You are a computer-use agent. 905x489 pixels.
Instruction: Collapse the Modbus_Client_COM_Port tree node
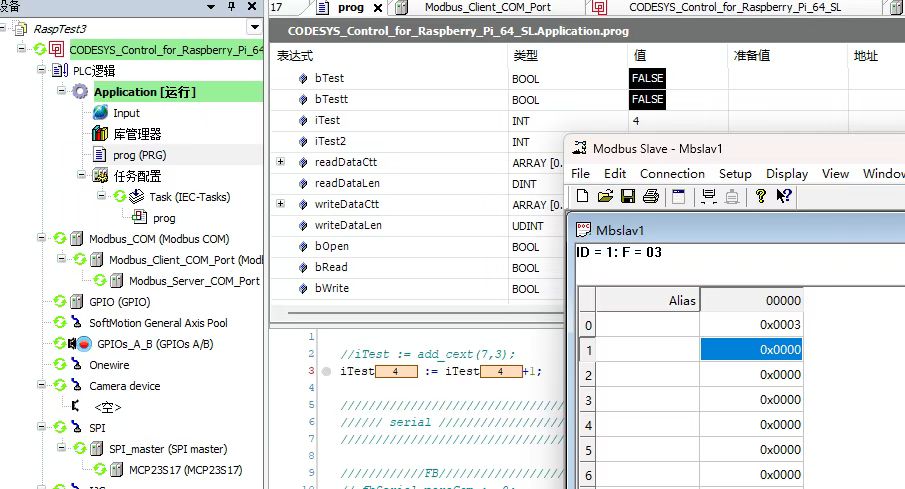[62, 259]
